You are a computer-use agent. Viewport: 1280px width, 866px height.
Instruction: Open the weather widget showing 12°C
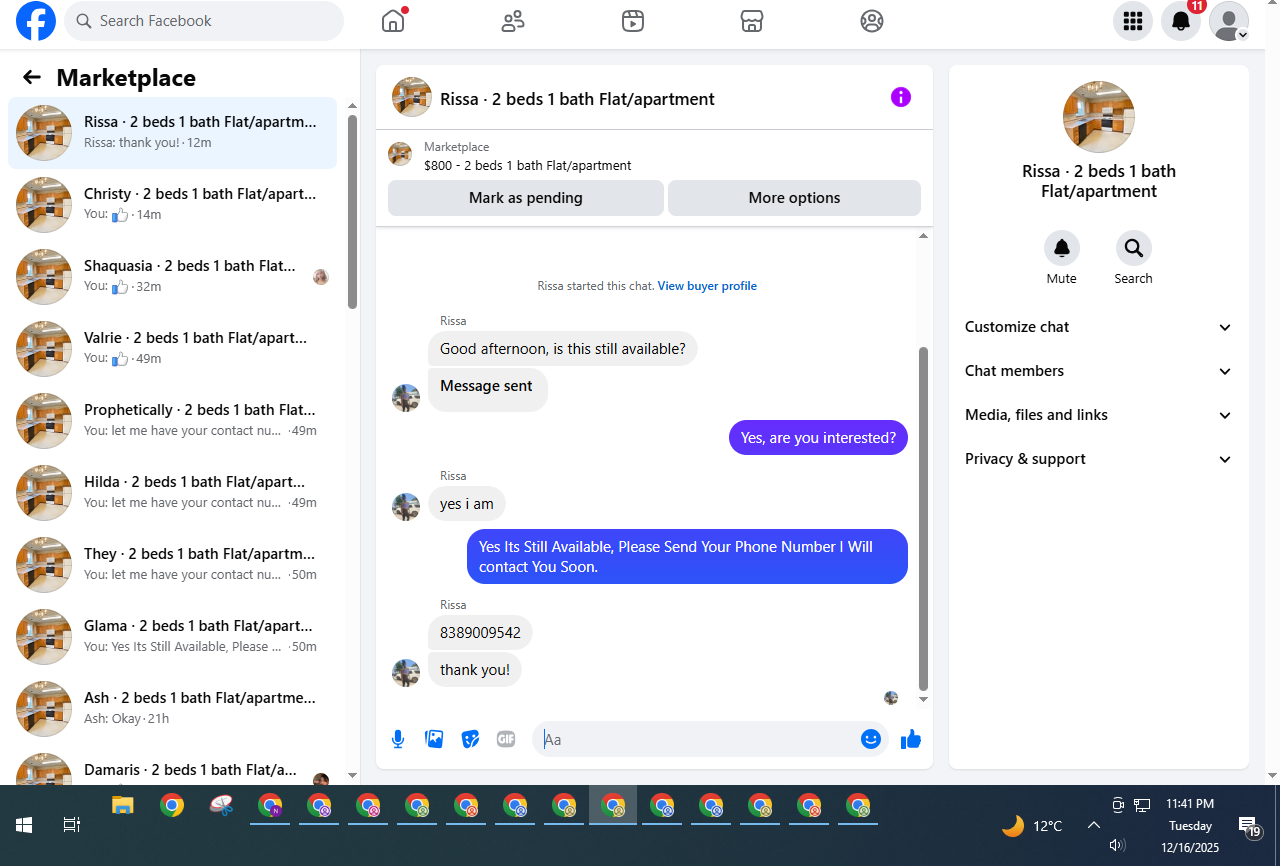point(1032,826)
